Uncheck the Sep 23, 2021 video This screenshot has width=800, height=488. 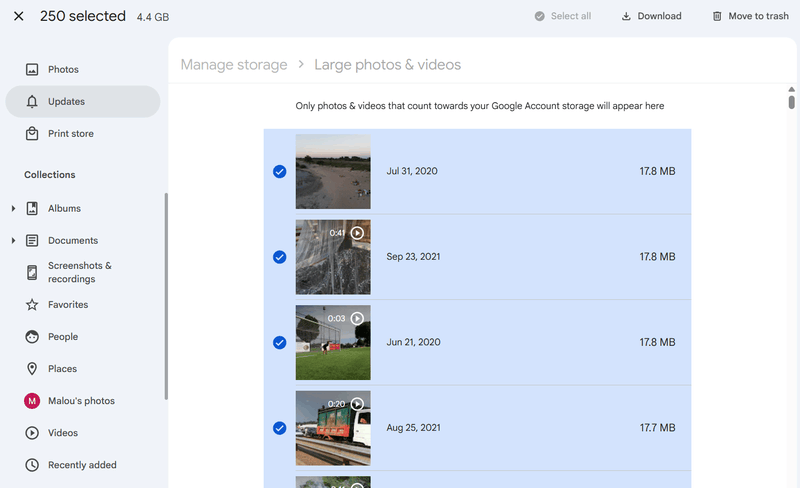(280, 257)
